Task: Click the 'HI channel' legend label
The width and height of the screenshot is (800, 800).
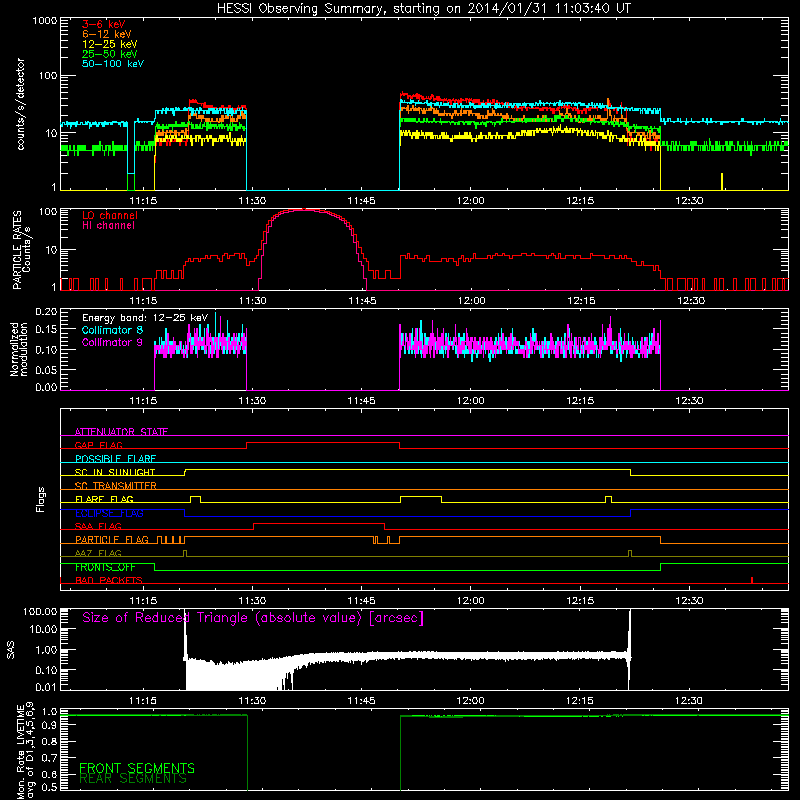Action: (x=109, y=226)
